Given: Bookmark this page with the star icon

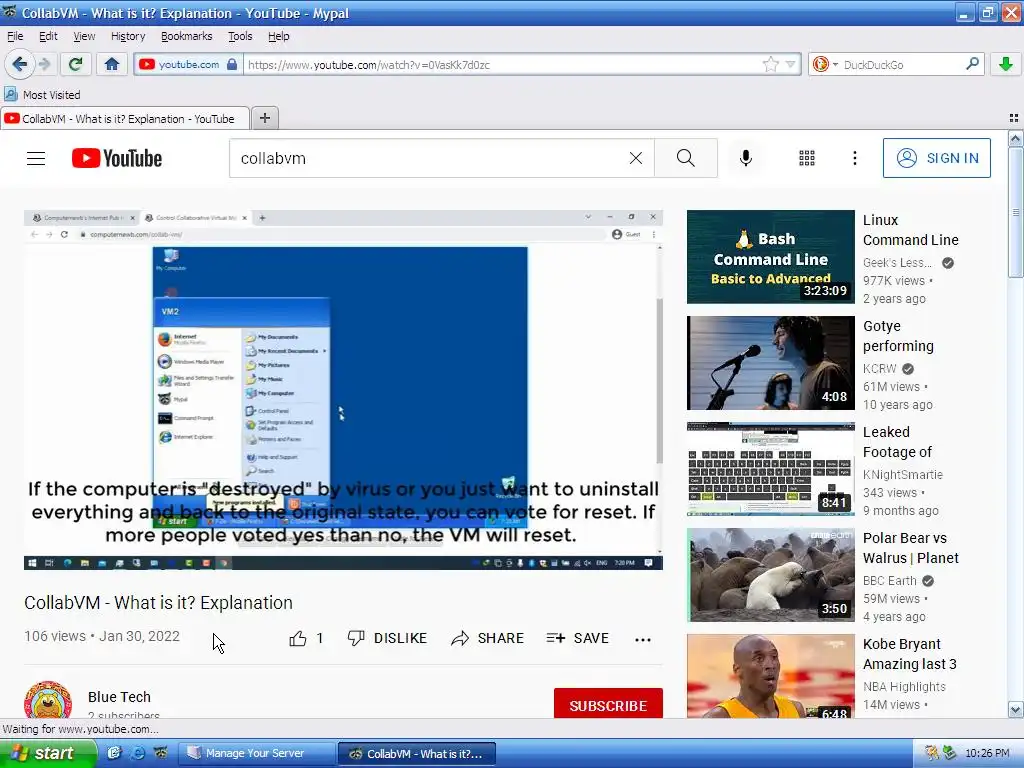Looking at the screenshot, I should (x=771, y=64).
